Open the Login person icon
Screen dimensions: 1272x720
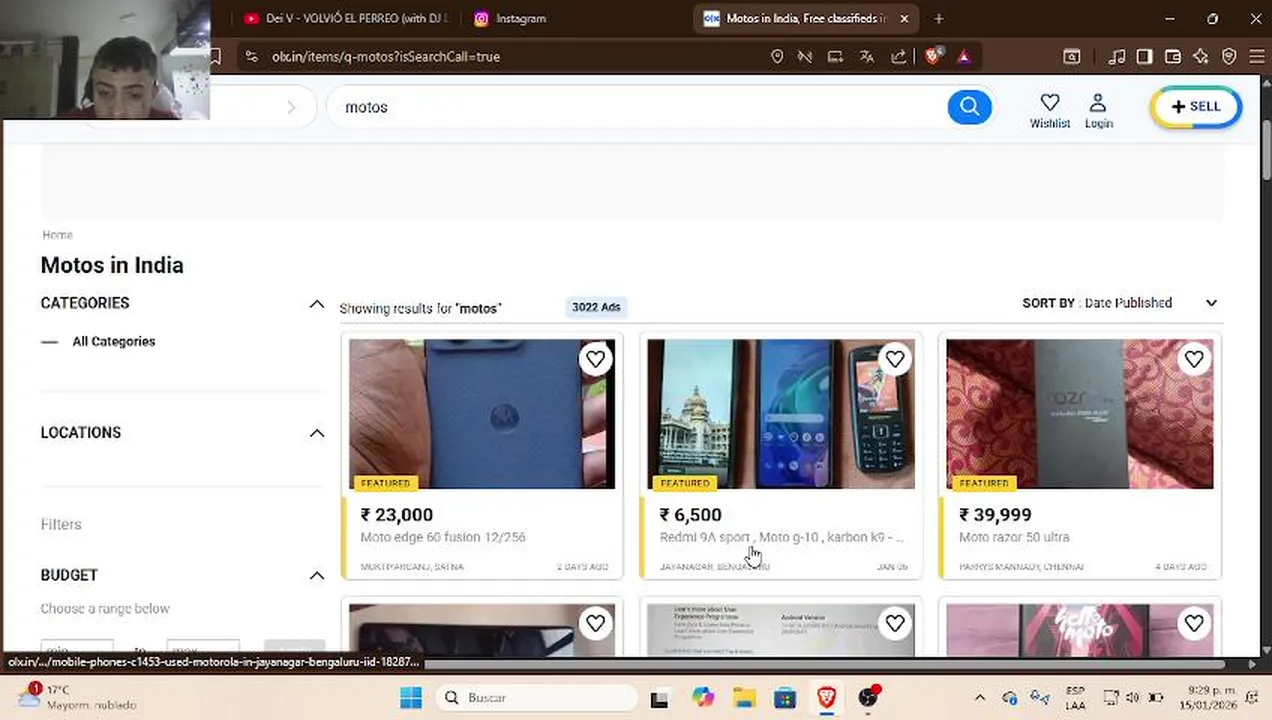click(1098, 102)
